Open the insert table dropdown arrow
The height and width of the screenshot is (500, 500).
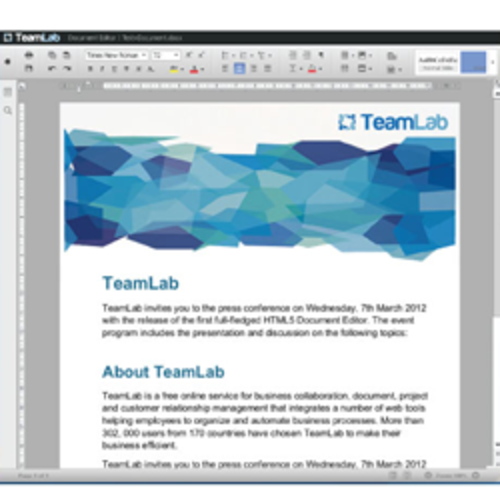coord(352,56)
